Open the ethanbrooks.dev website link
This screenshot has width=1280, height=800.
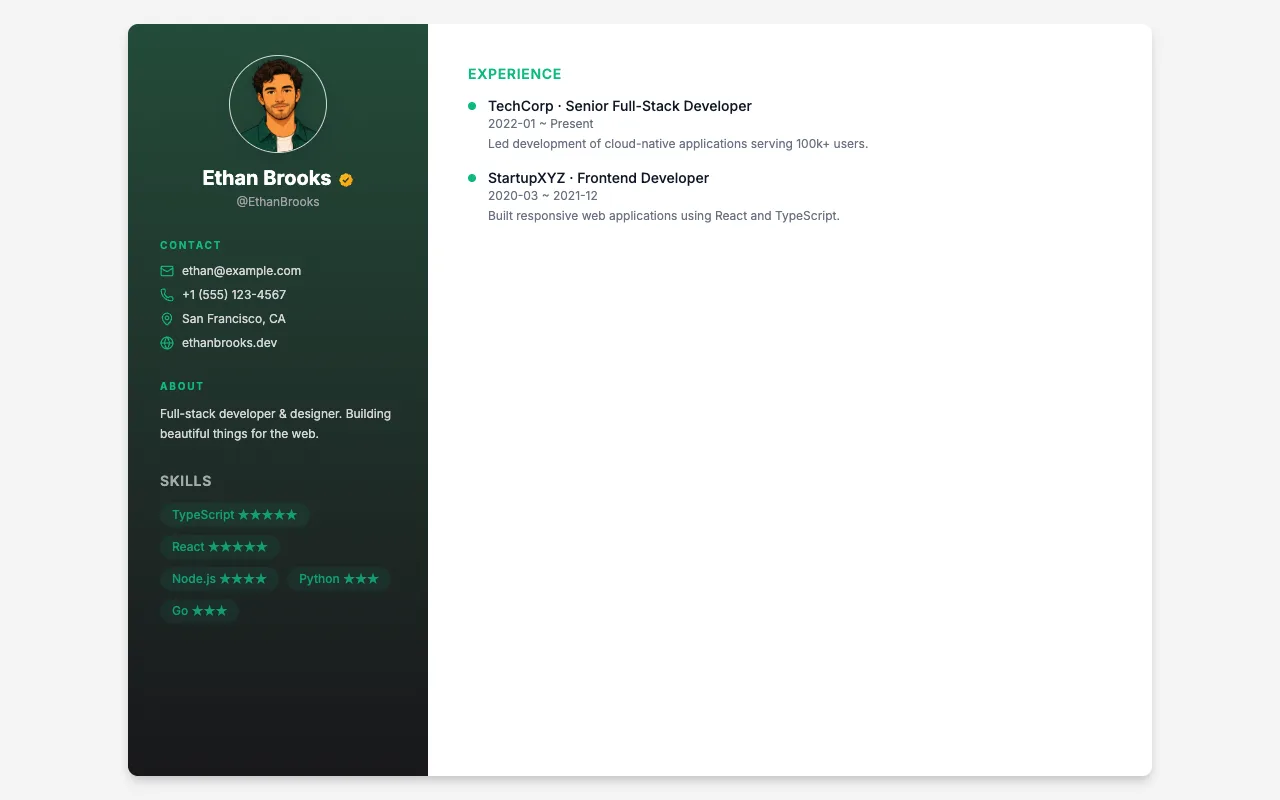pos(230,343)
